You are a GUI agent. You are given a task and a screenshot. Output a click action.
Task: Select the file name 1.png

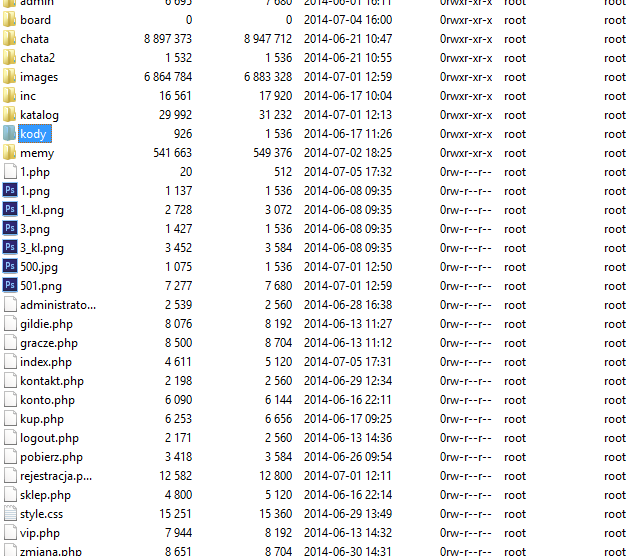pos(35,191)
